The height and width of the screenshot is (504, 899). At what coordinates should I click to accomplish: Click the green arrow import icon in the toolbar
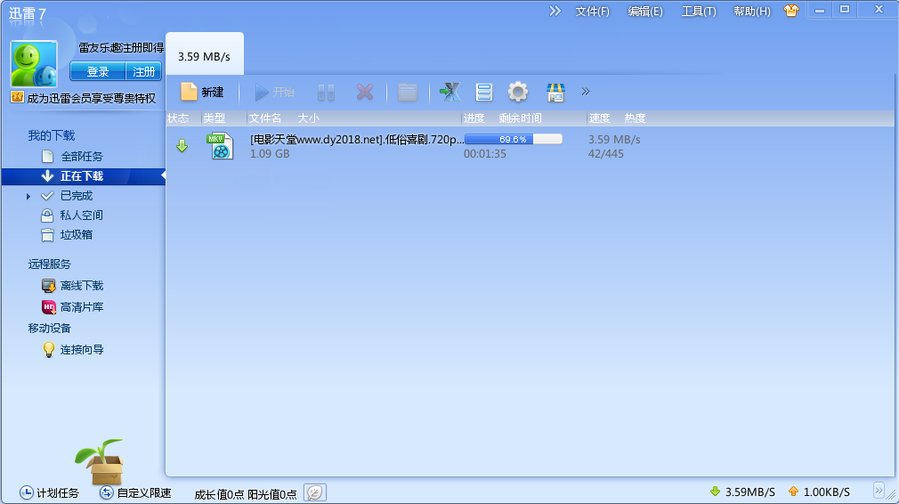[x=450, y=92]
